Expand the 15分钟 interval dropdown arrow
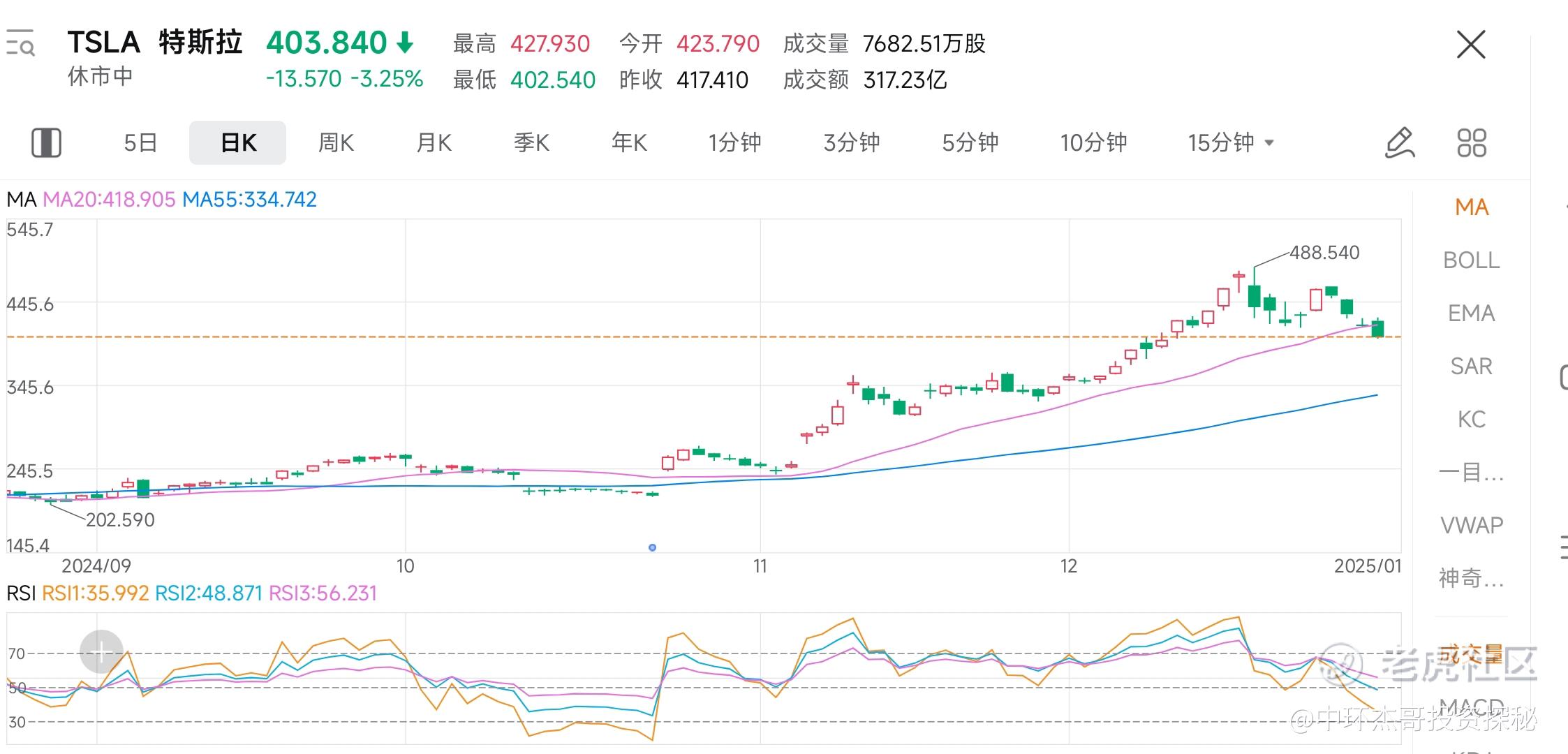The image size is (1568, 754). pyautogui.click(x=1269, y=143)
